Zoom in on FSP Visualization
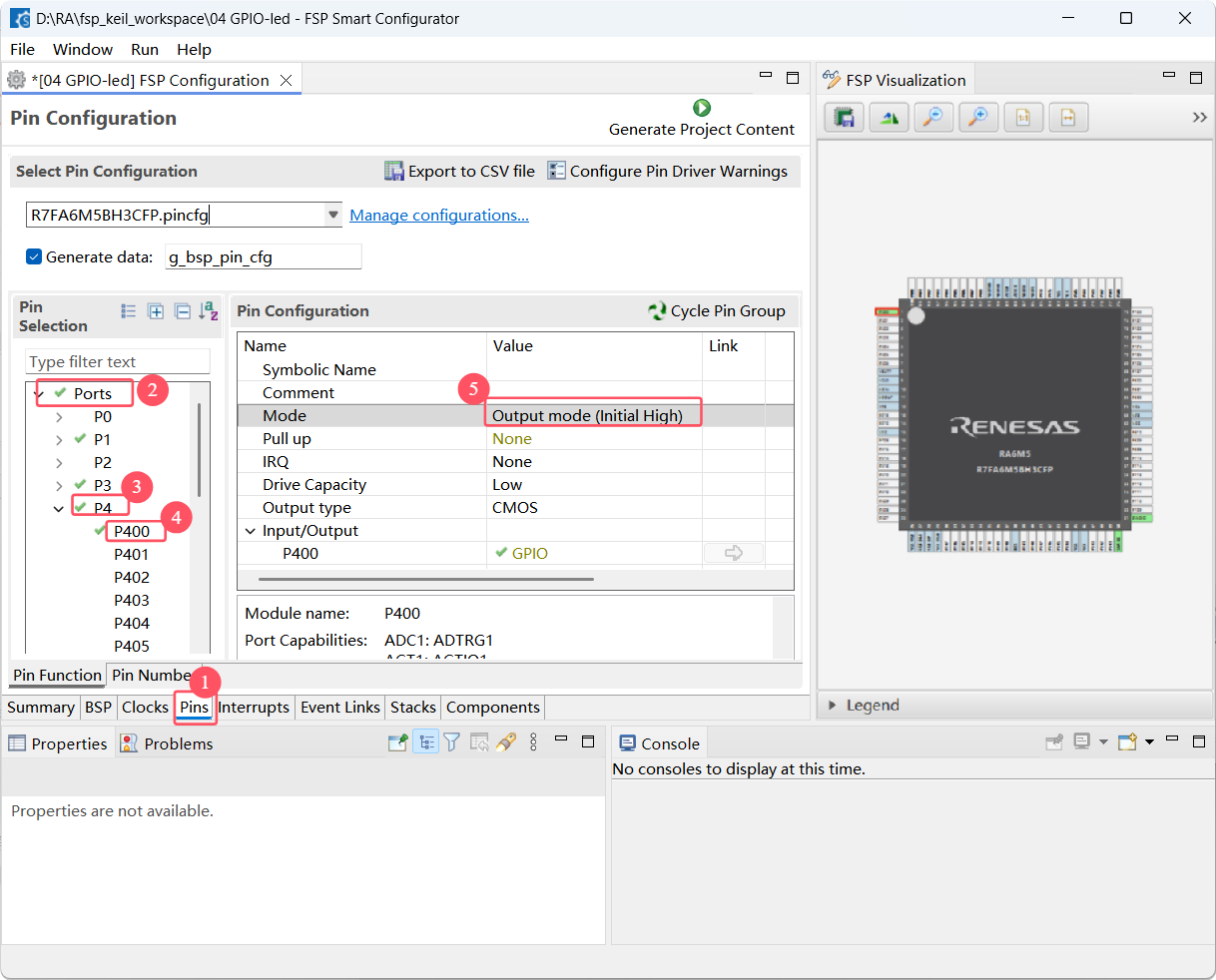 (978, 118)
